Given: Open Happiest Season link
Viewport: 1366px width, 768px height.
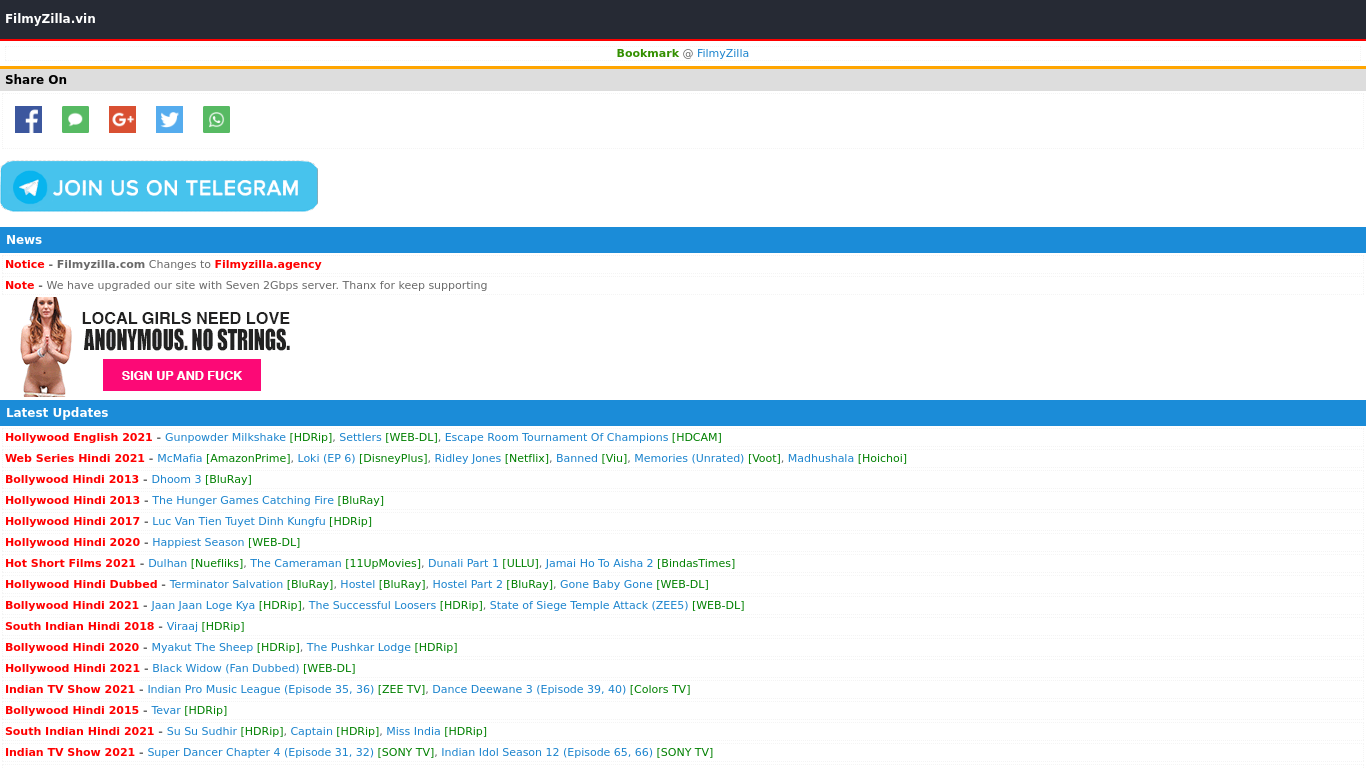Looking at the screenshot, I should coord(198,543).
